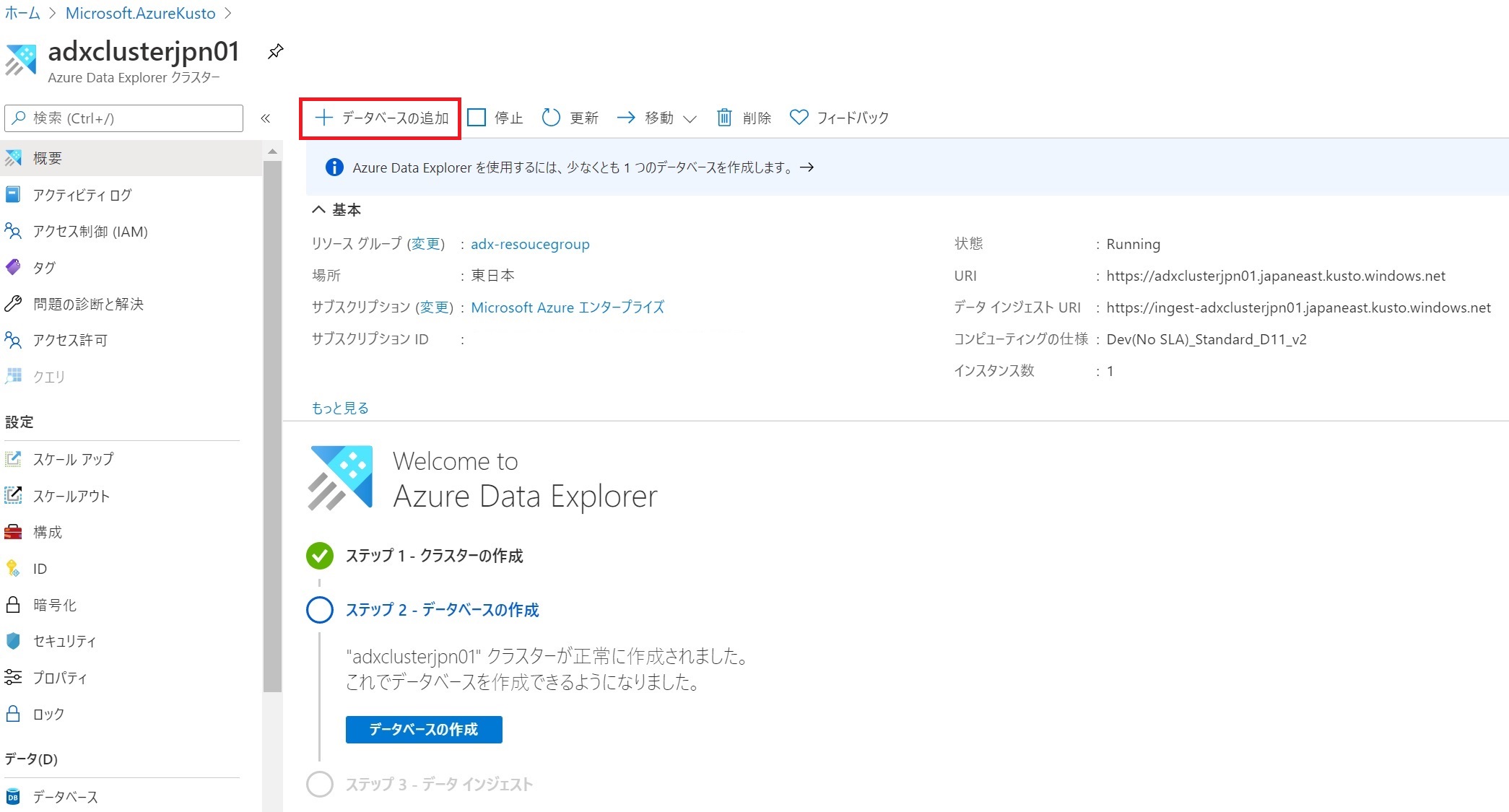Click the Running status value
This screenshot has width=1509, height=812.
(x=1133, y=244)
